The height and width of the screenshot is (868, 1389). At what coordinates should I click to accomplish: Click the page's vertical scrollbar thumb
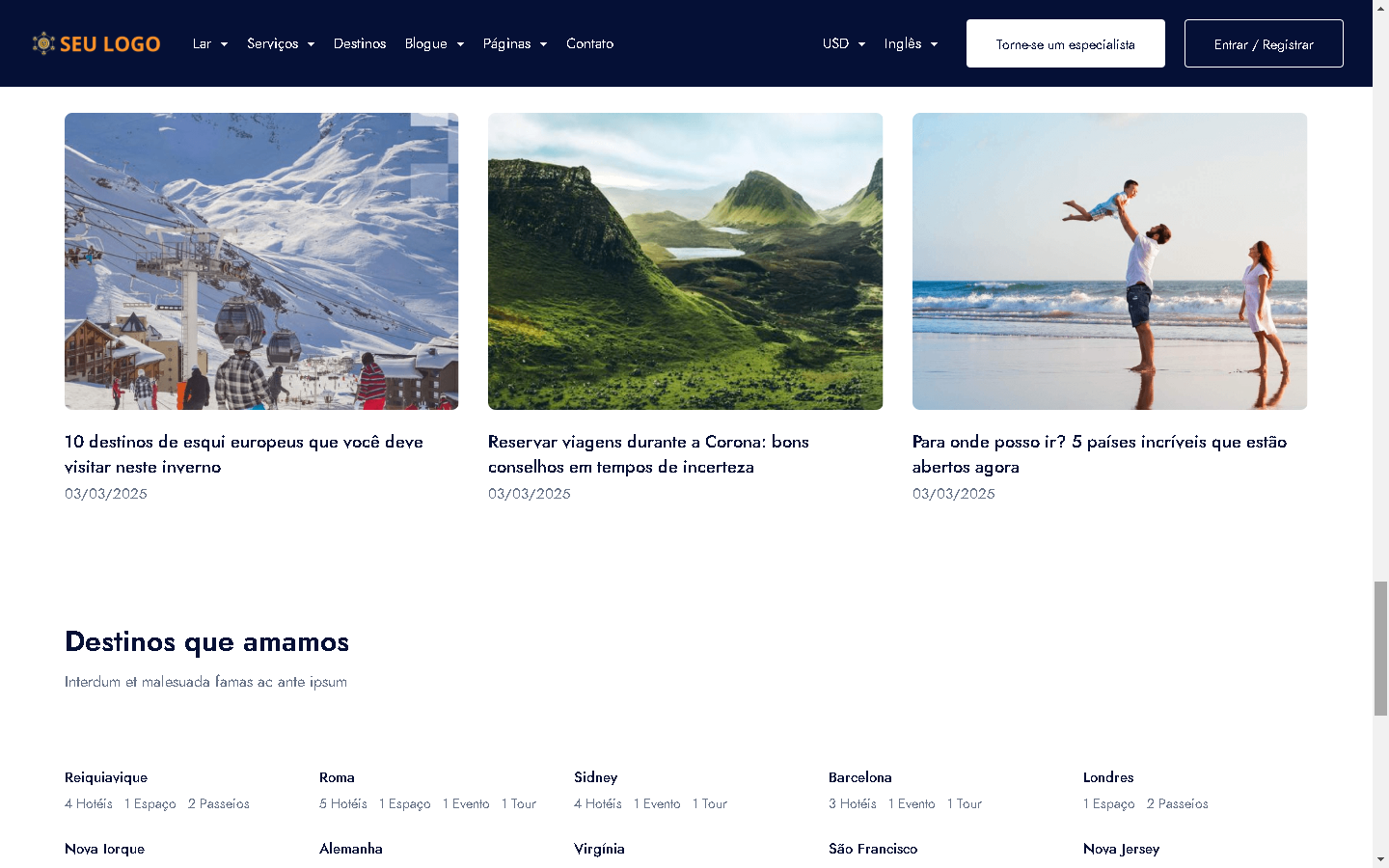tap(1380, 648)
